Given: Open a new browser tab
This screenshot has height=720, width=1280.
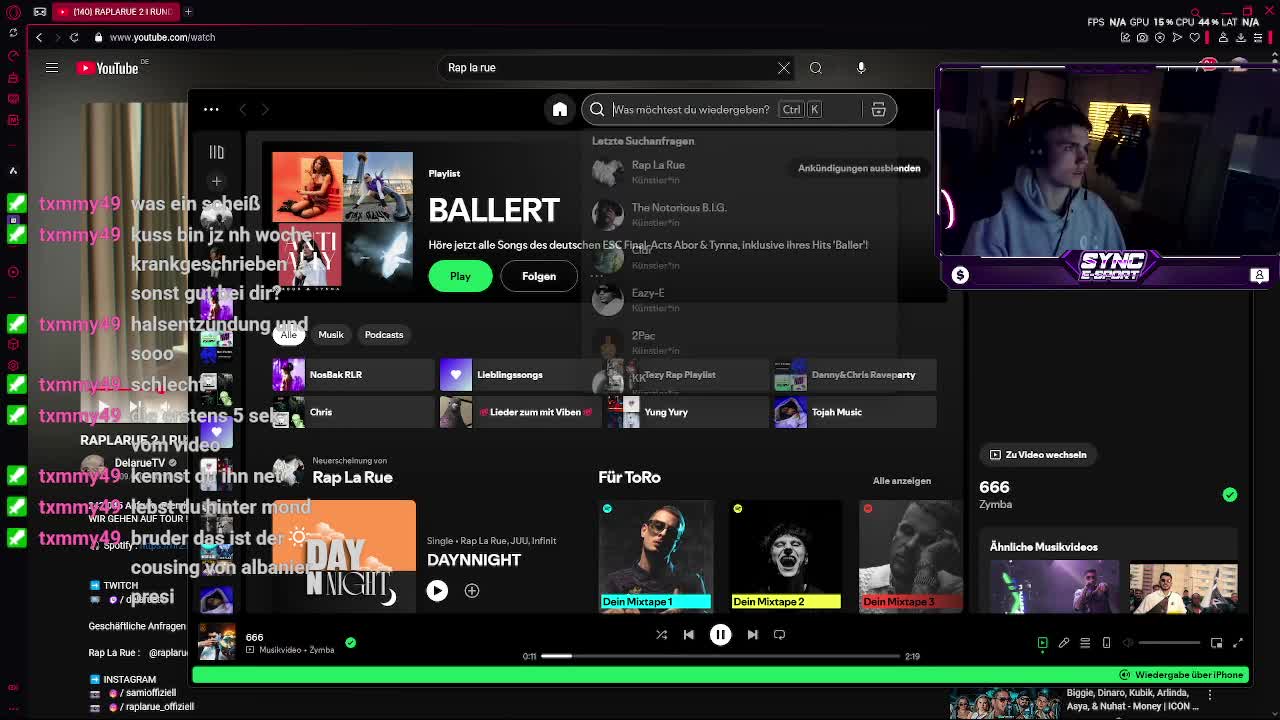Looking at the screenshot, I should coord(188,11).
